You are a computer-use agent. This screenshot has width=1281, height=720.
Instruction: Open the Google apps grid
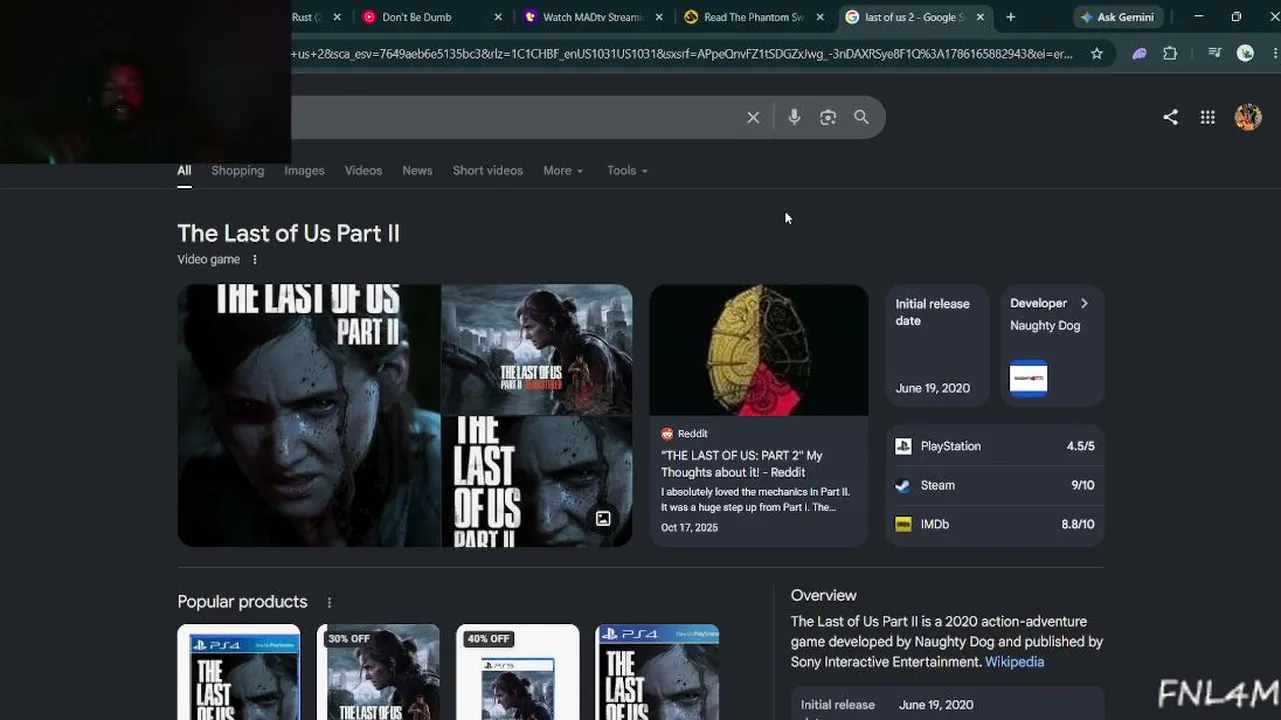1208,117
